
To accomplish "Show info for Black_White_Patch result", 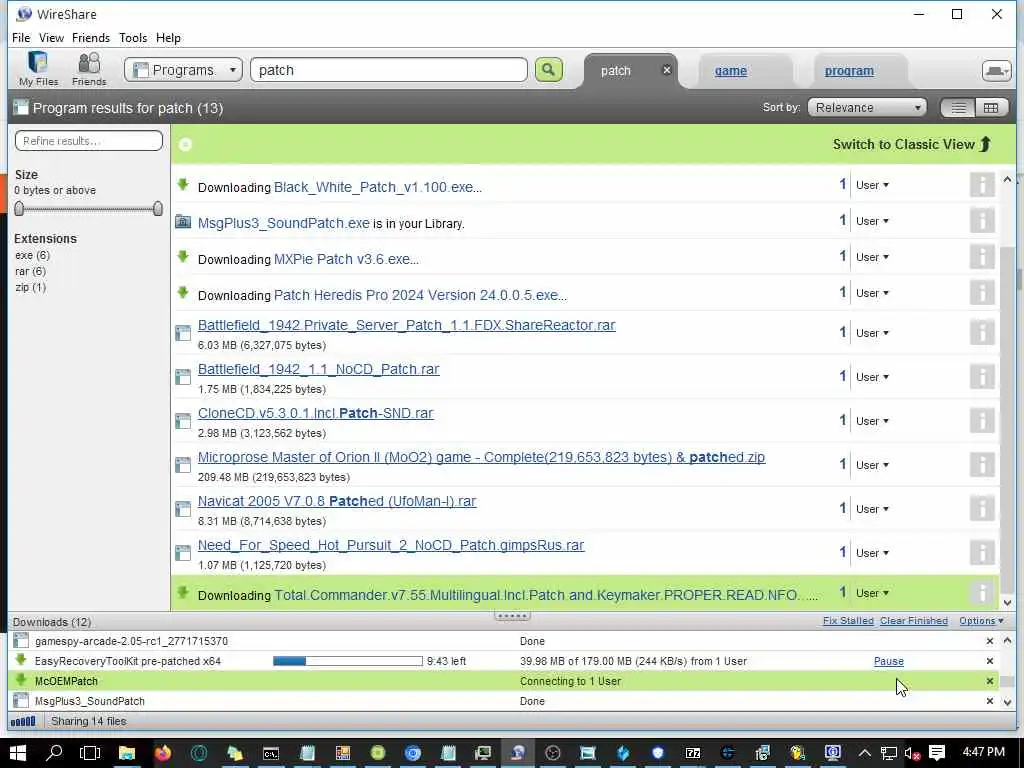I will (x=982, y=185).
